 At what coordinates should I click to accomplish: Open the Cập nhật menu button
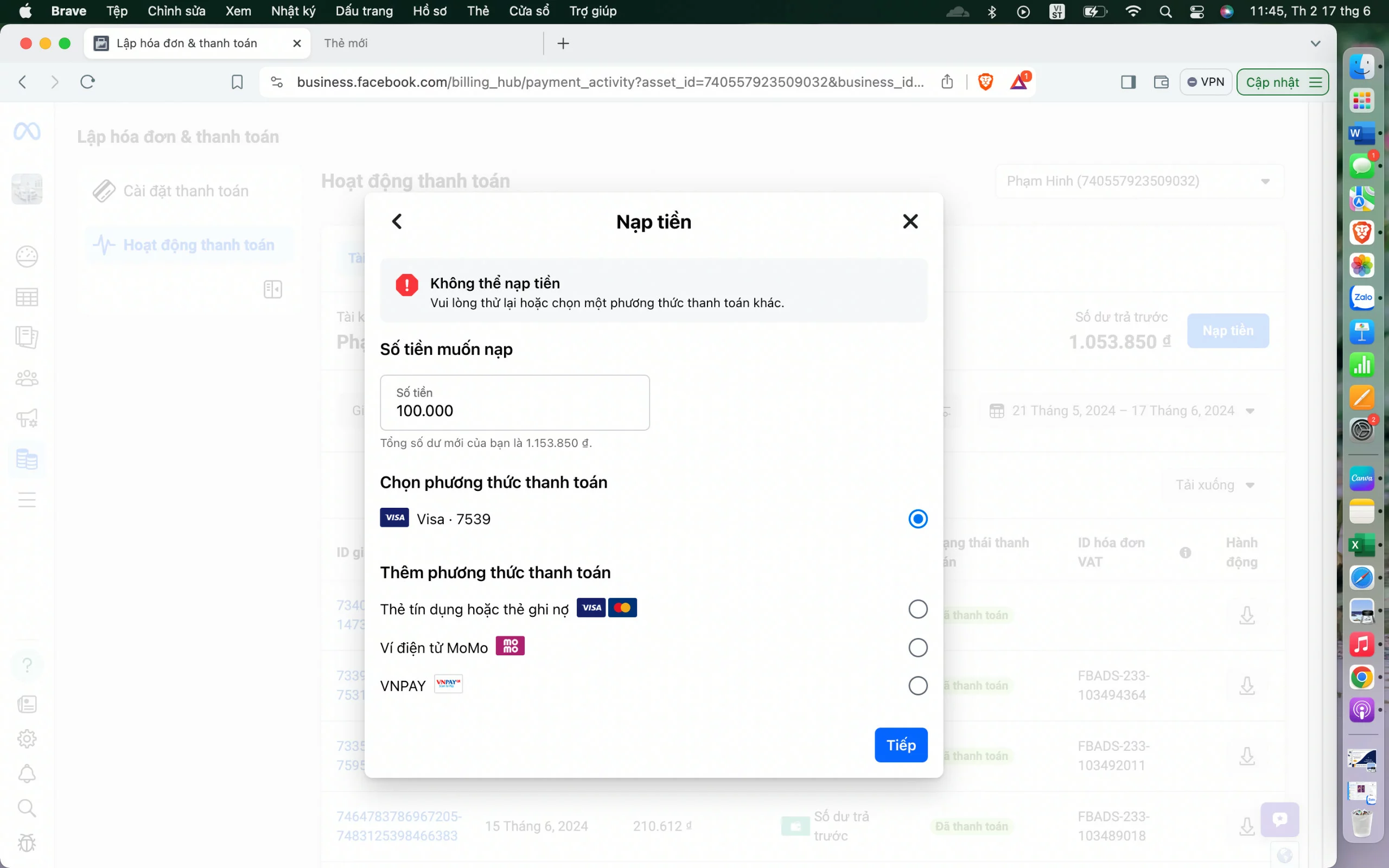[1282, 82]
